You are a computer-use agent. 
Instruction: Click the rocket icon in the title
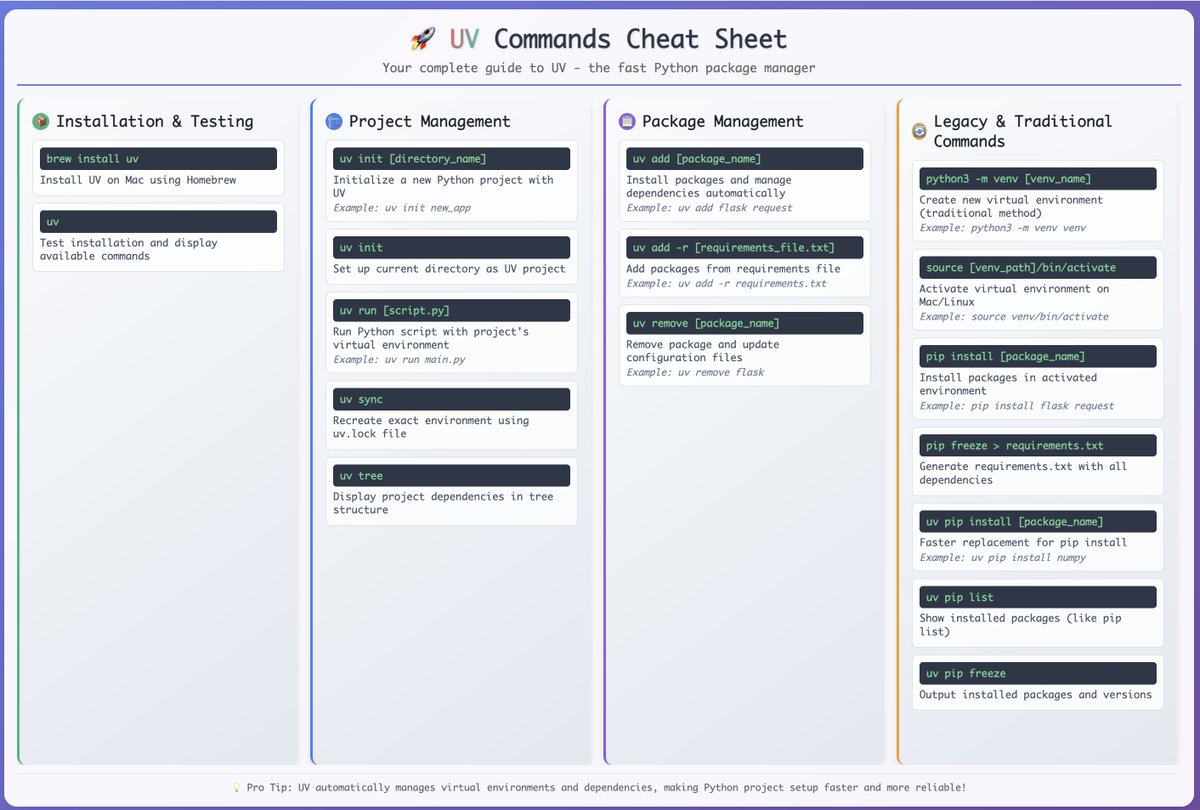click(422, 40)
